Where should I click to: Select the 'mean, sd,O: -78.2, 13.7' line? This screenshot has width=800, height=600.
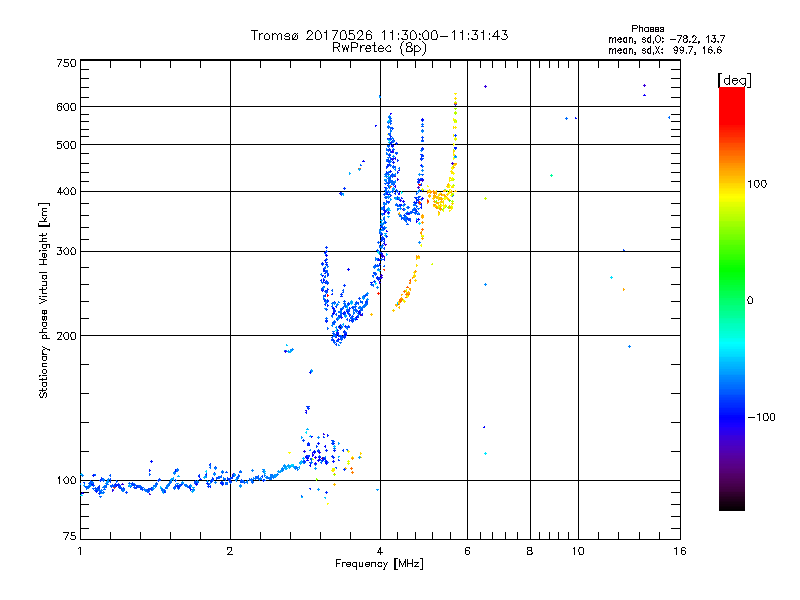click(666, 39)
